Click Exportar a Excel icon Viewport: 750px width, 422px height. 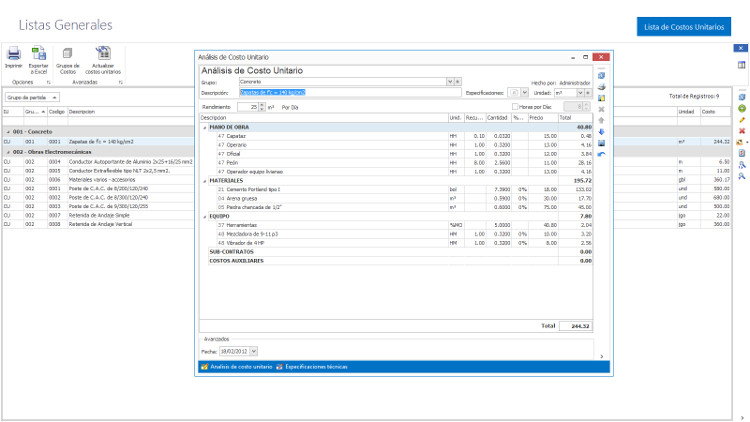tap(39, 54)
